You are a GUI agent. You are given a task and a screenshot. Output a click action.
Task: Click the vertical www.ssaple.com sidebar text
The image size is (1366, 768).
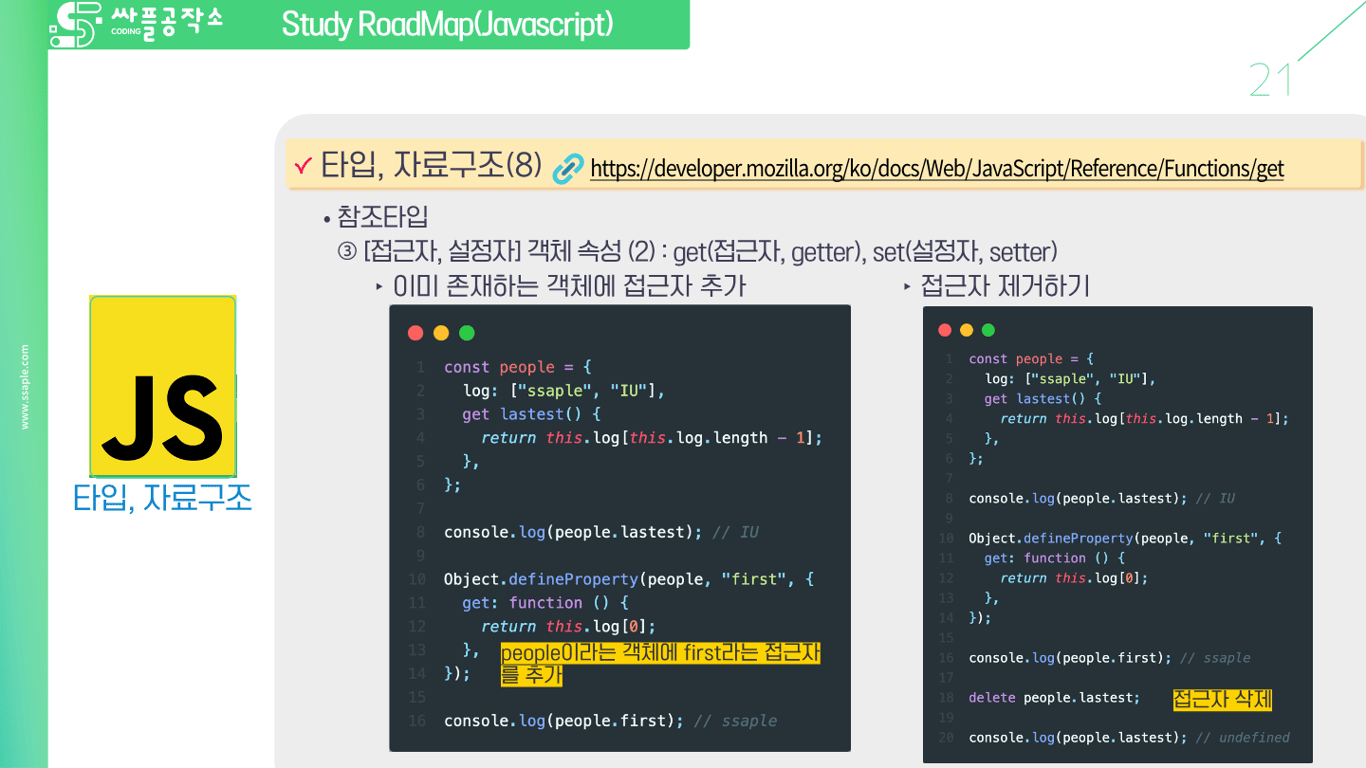(27, 385)
